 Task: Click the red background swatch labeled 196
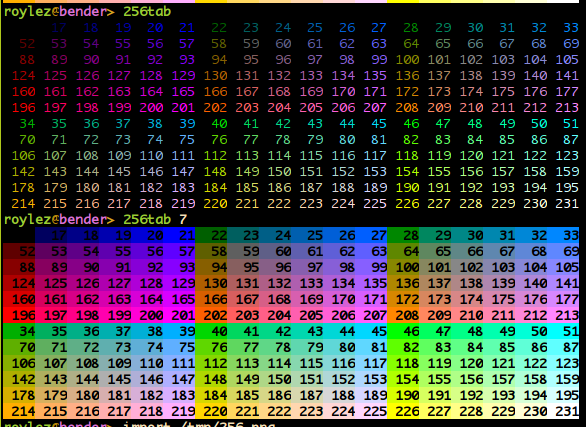coord(19,315)
